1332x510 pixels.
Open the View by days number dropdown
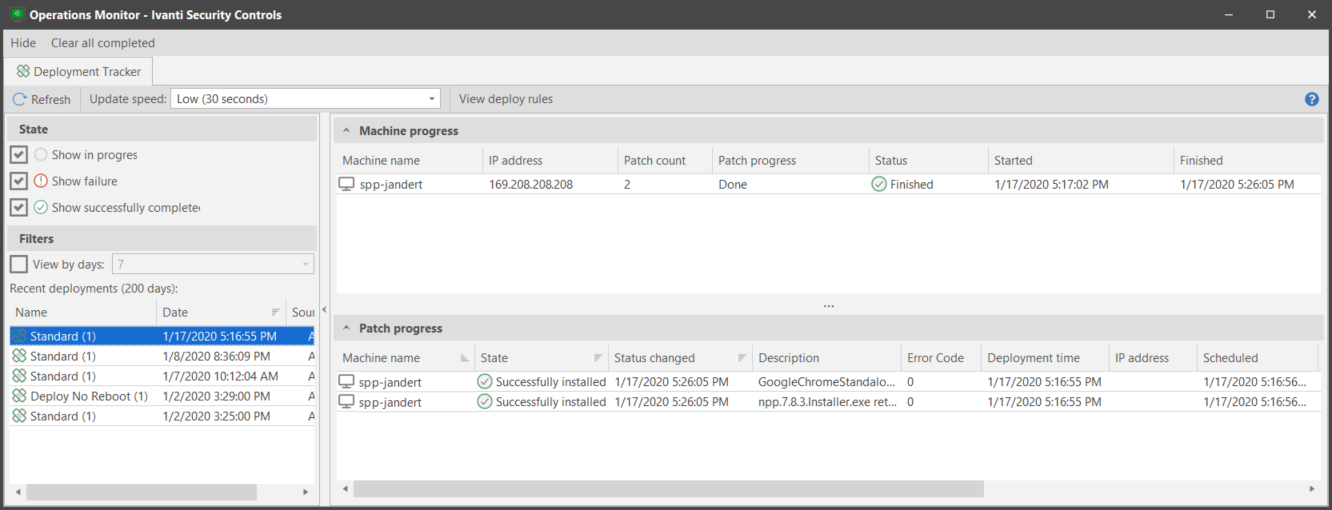[x=306, y=264]
